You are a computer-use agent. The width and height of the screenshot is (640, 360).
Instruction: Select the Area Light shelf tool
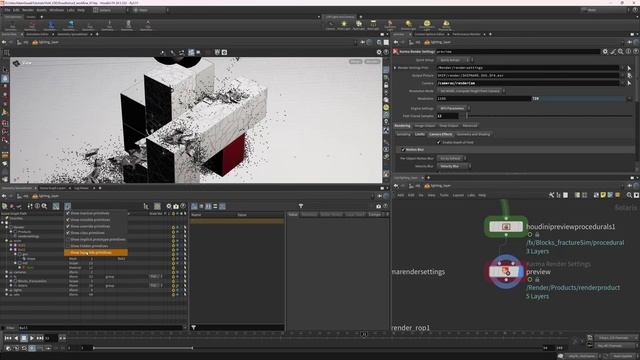(x=373, y=25)
